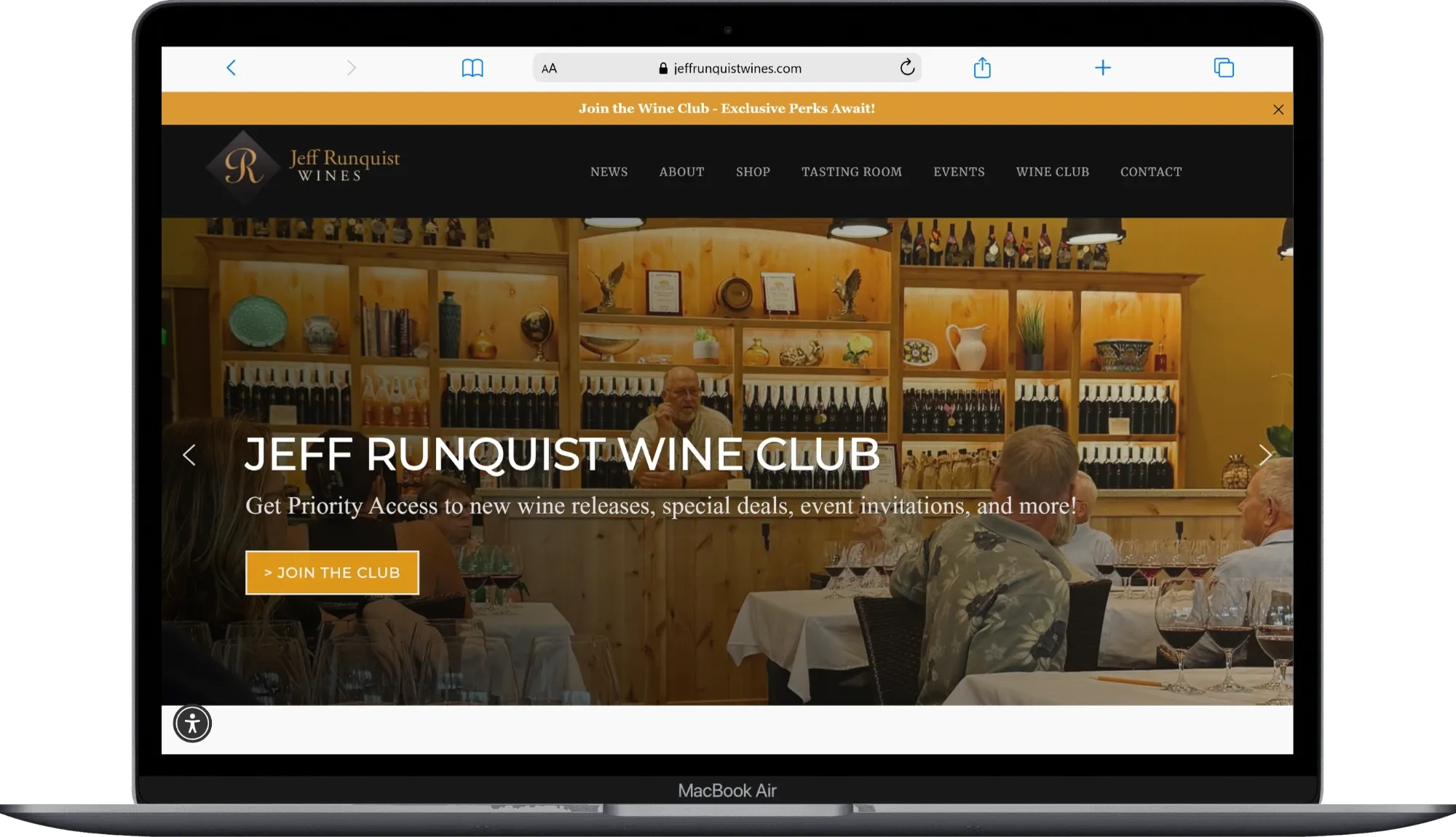The width and height of the screenshot is (1456, 837).
Task: Open the SHOP menu item
Action: (753, 172)
